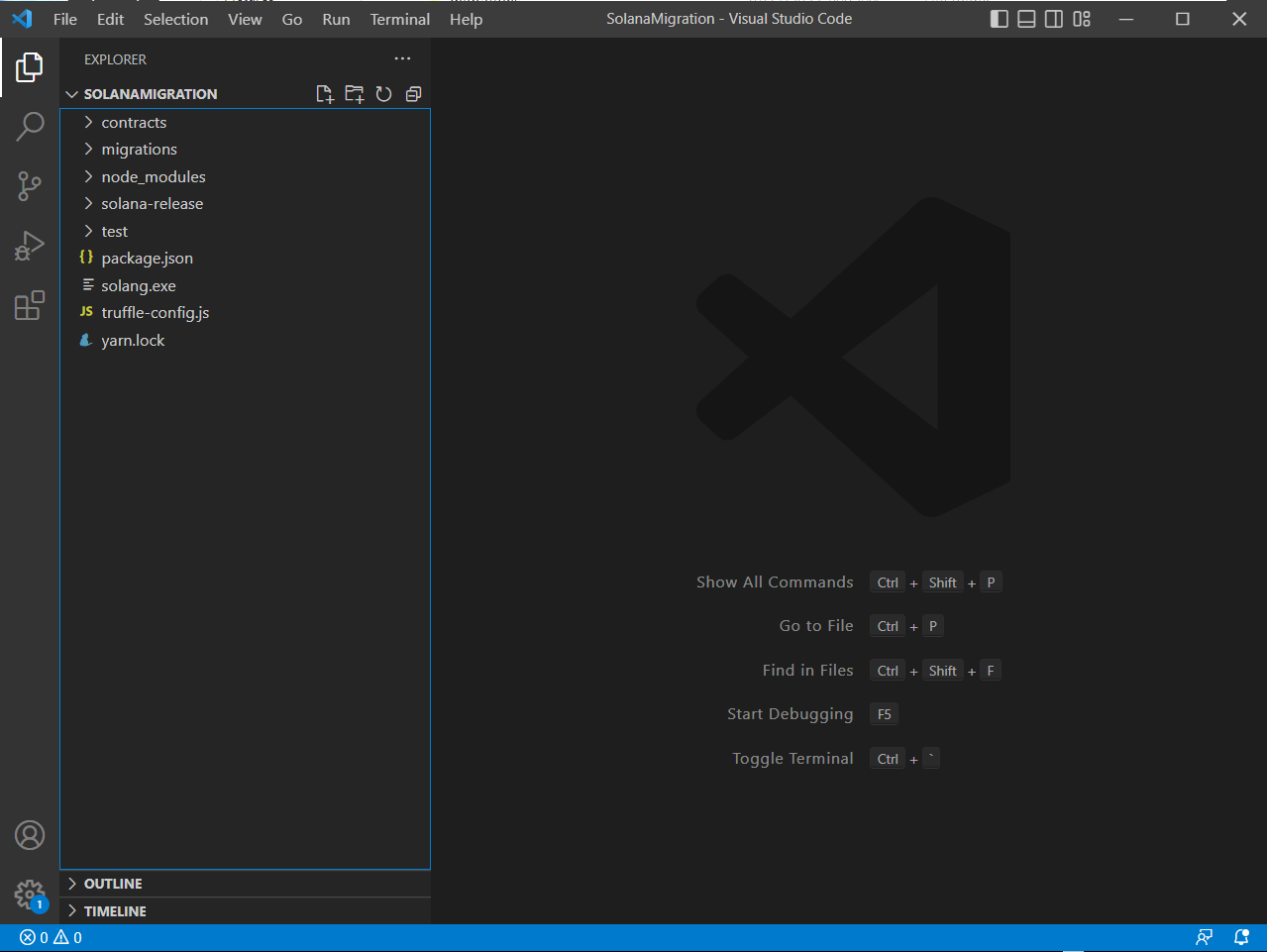Screen dimensions: 1267x952
Task: Open the Explorer view in activity bar
Action: tap(30, 67)
